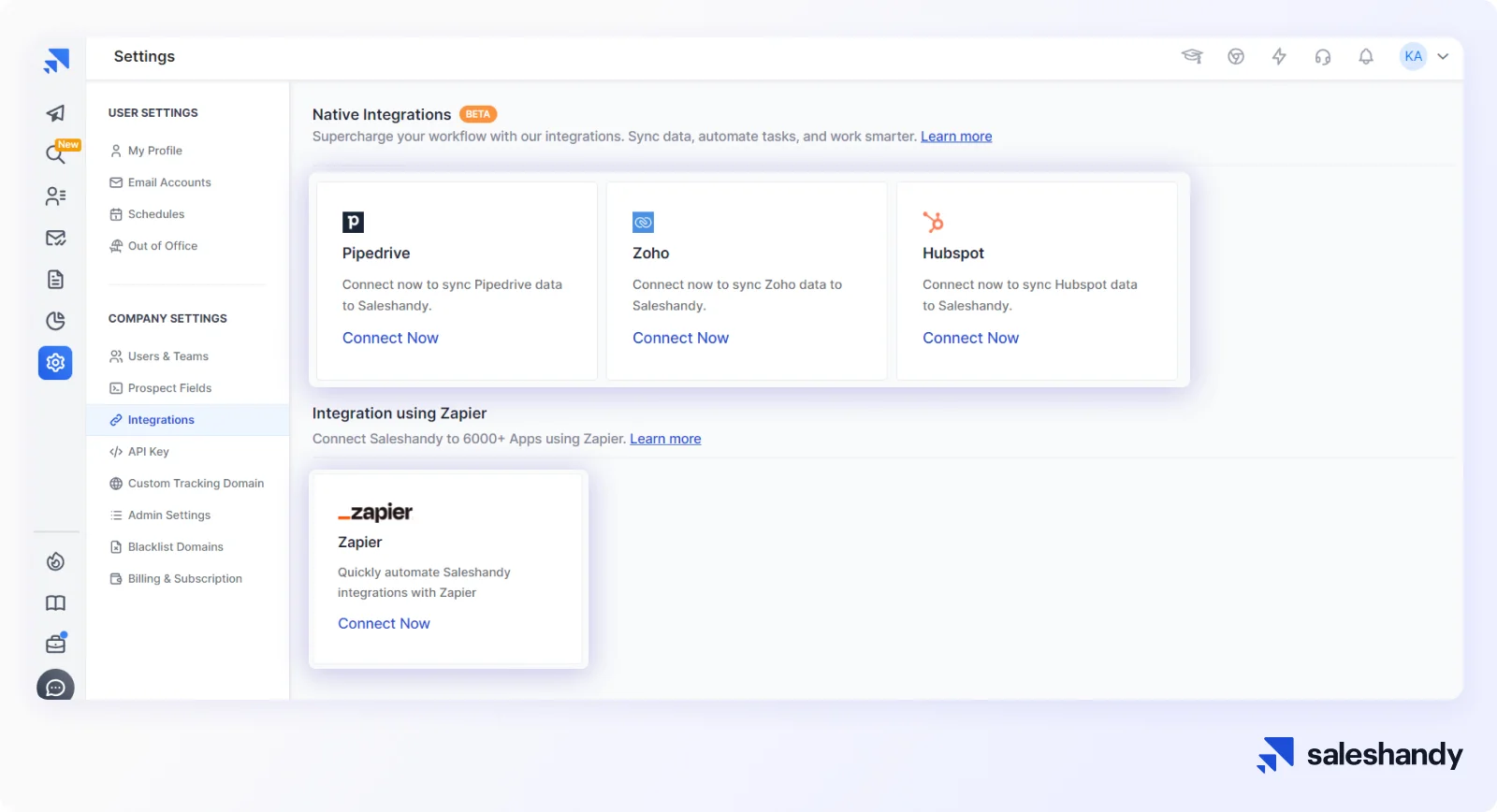Click the Native Integrations heading
Image resolution: width=1497 pixels, height=812 pixels.
pos(382,114)
